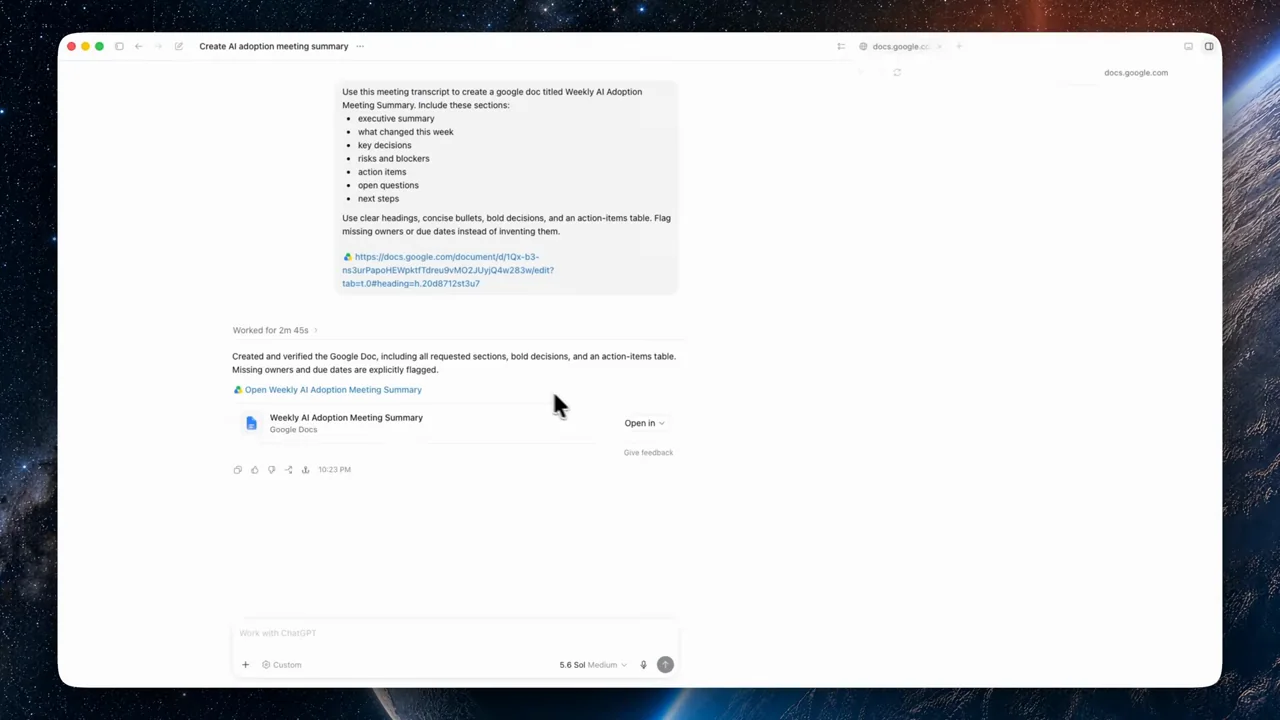Expand the 5.6 Sol Medium model selector
This screenshot has height=720, width=1280.
(593, 665)
